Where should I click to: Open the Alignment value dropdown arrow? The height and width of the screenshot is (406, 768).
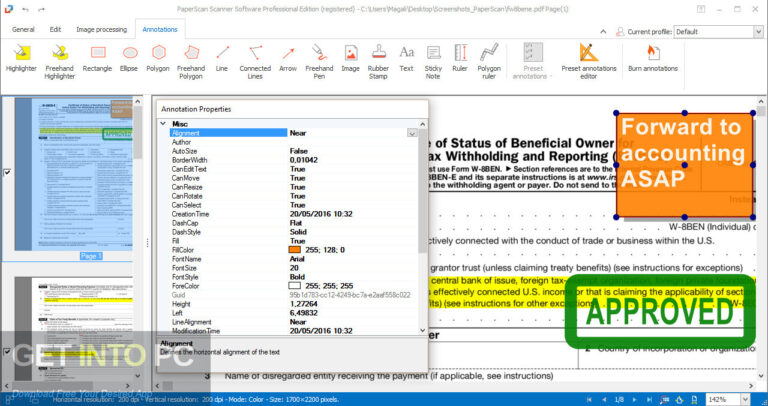[412, 133]
